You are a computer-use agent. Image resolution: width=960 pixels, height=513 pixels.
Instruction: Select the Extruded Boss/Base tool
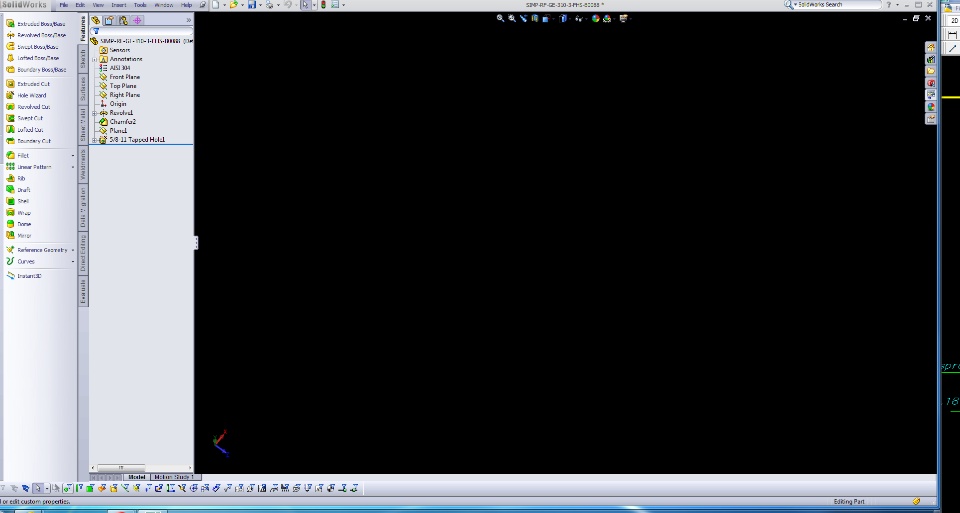tap(36, 24)
